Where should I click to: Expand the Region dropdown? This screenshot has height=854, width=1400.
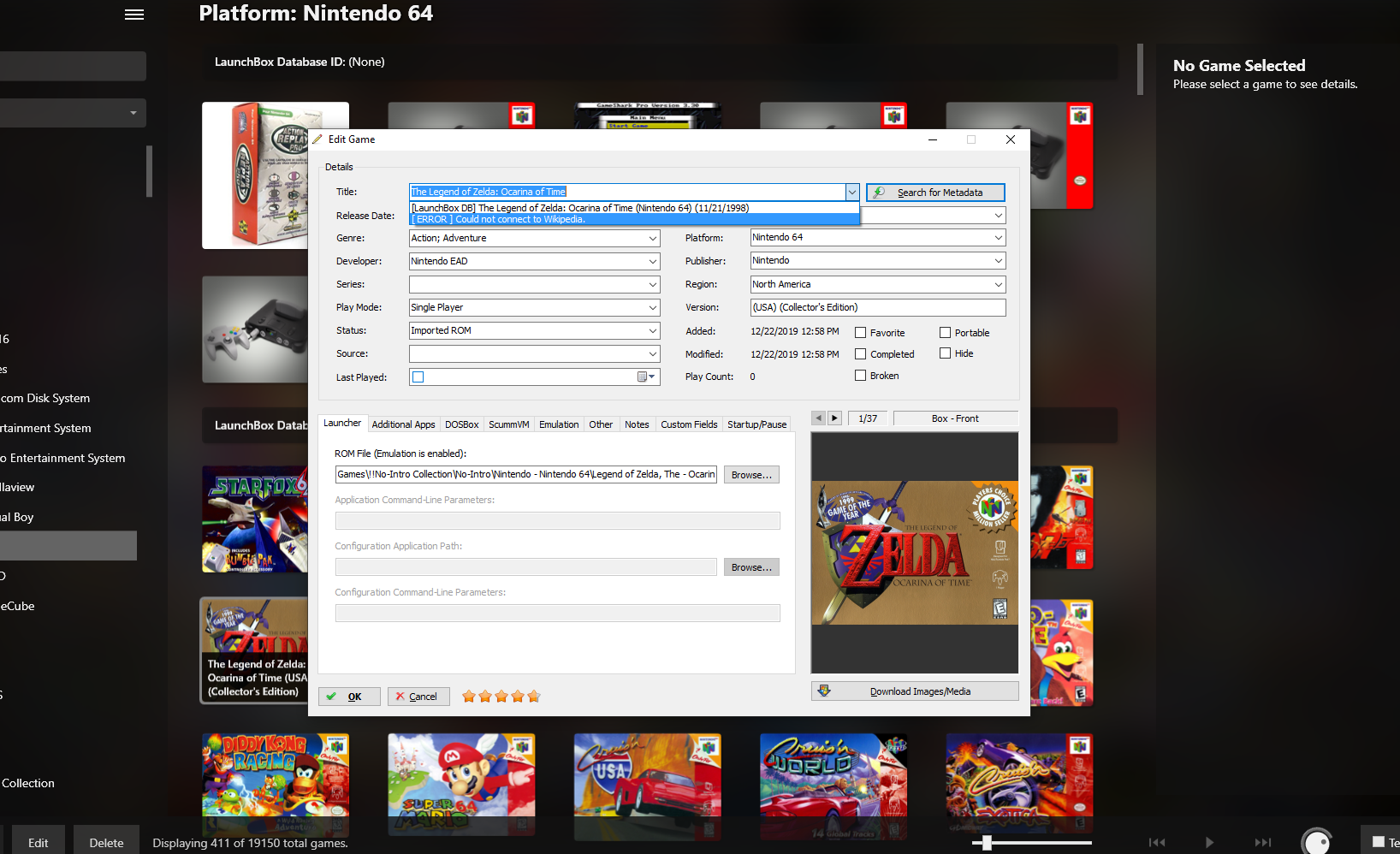pos(999,284)
